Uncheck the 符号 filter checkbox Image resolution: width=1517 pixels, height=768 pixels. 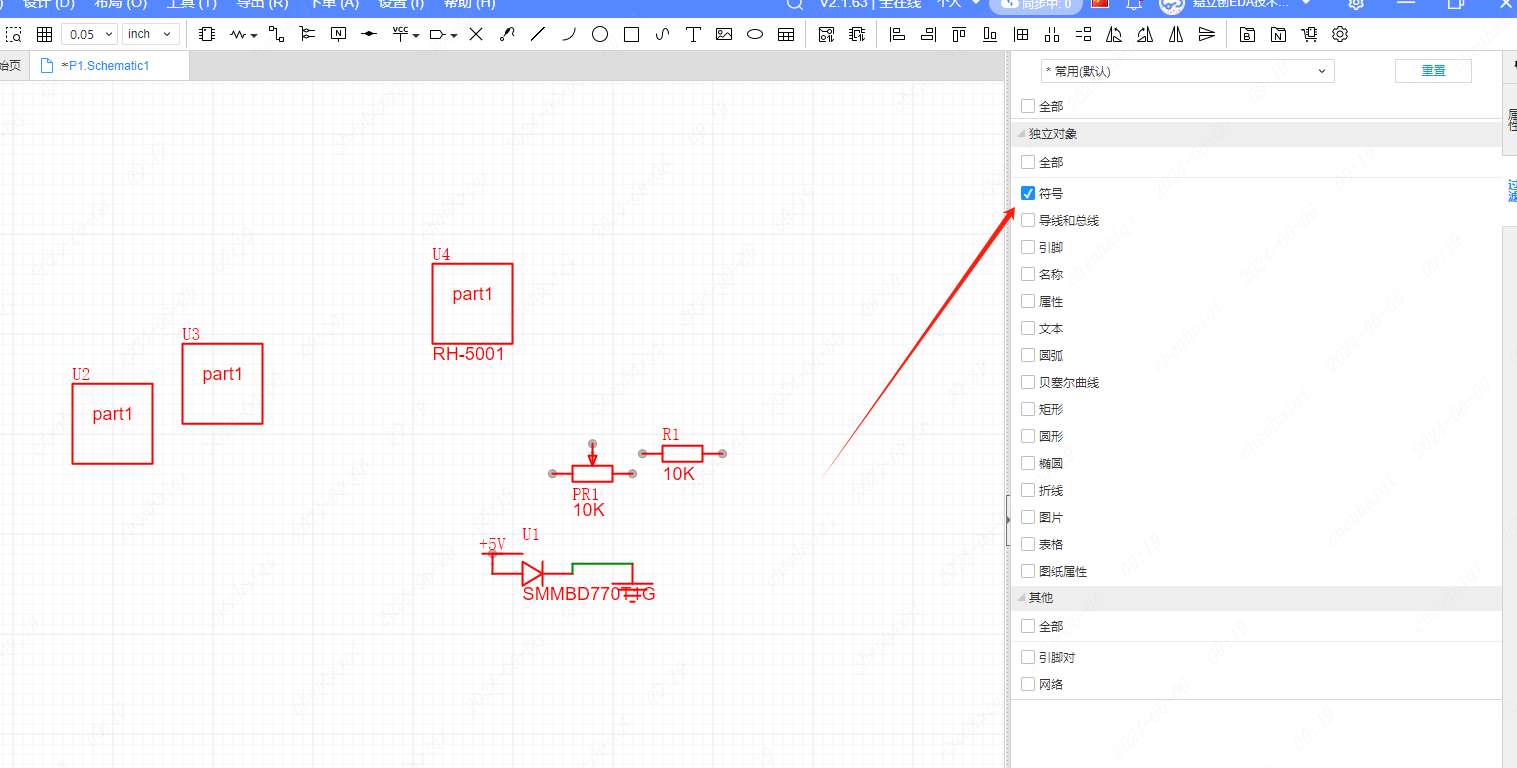[1028, 193]
